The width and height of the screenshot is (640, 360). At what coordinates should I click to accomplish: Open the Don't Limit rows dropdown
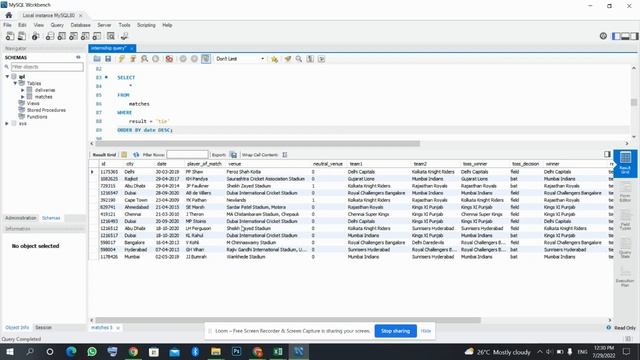pos(240,59)
